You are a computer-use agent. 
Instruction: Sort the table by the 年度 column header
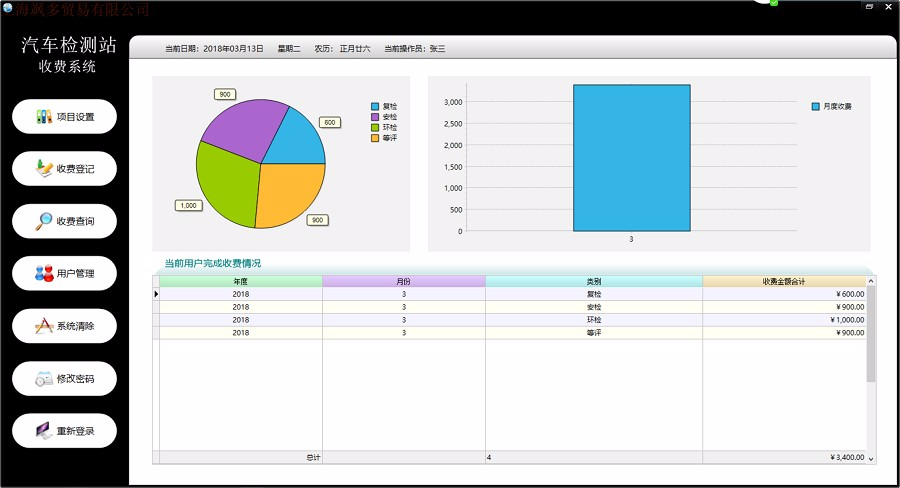tap(240, 282)
